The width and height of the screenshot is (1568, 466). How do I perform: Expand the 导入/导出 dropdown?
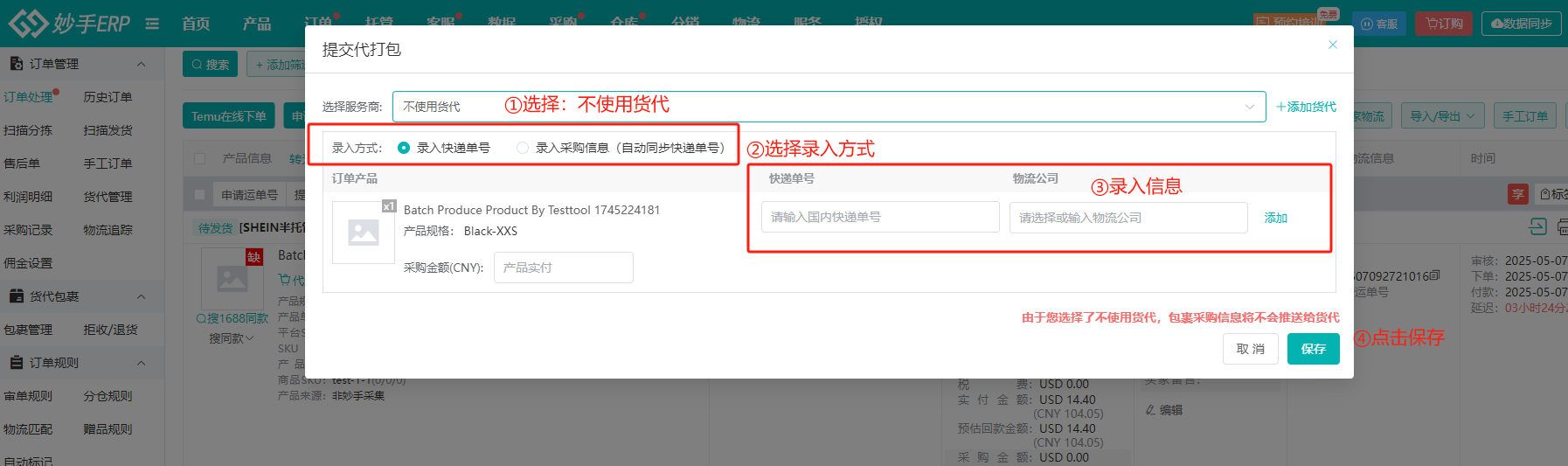click(1442, 115)
